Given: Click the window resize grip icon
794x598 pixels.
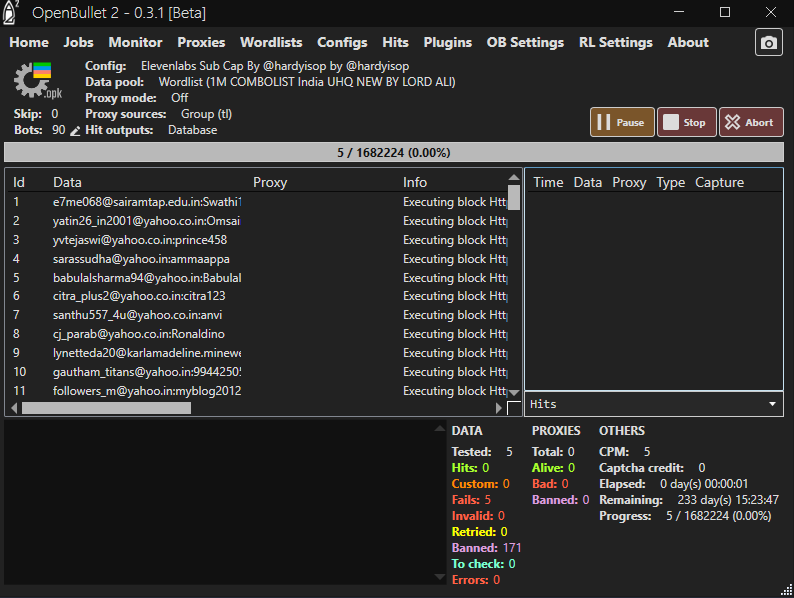Looking at the screenshot, I should click(x=787, y=591).
